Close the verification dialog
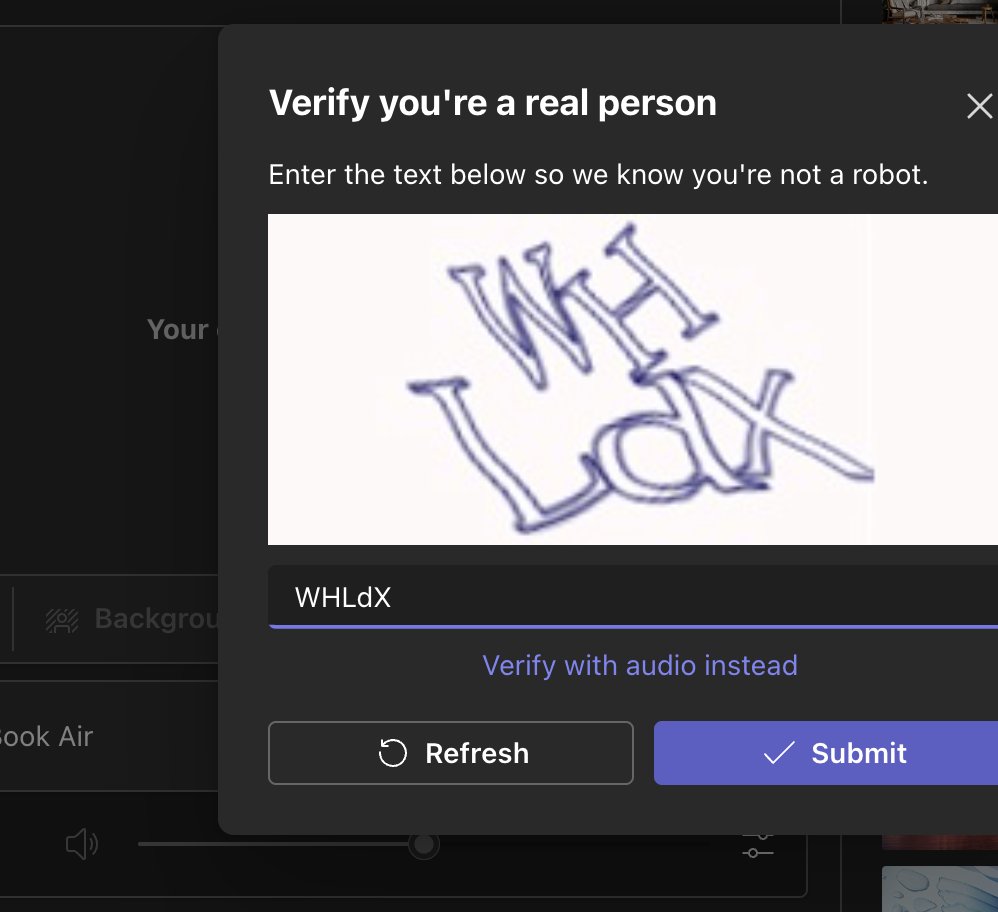998x912 pixels. coord(979,106)
